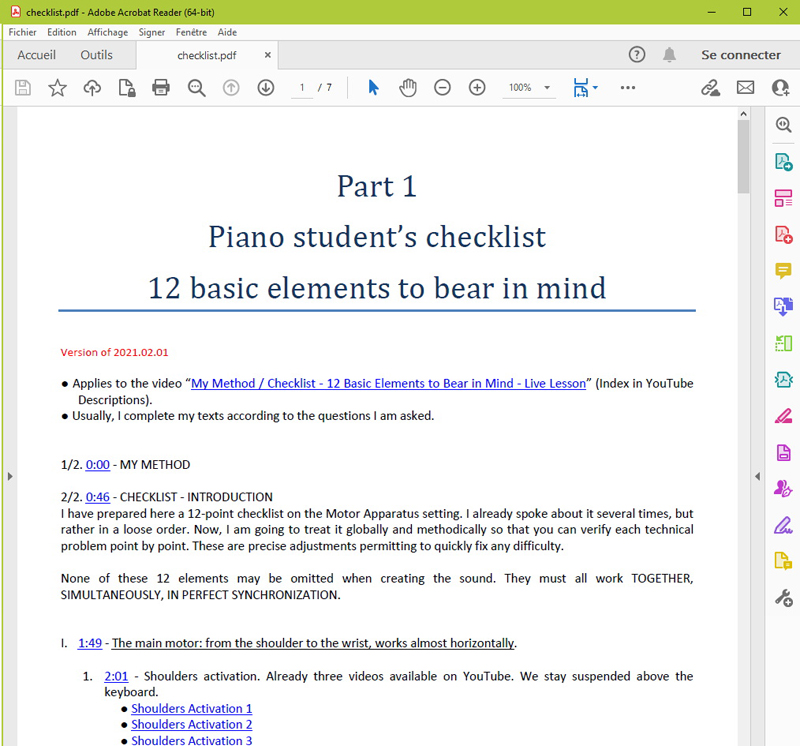The height and width of the screenshot is (746, 800).
Task: Activate the arrow selection tool
Action: [x=373, y=88]
